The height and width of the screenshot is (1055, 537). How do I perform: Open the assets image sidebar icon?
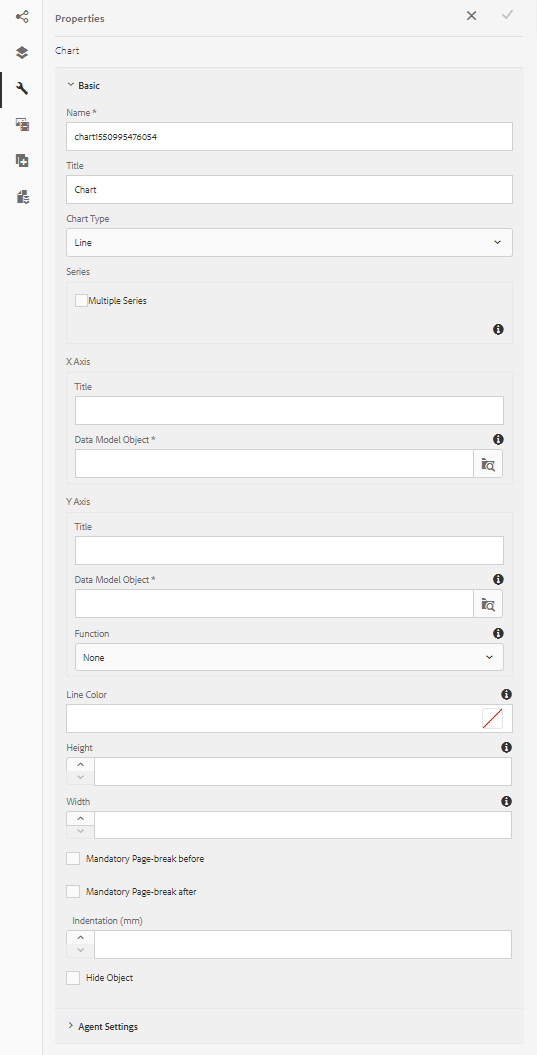click(x=22, y=124)
